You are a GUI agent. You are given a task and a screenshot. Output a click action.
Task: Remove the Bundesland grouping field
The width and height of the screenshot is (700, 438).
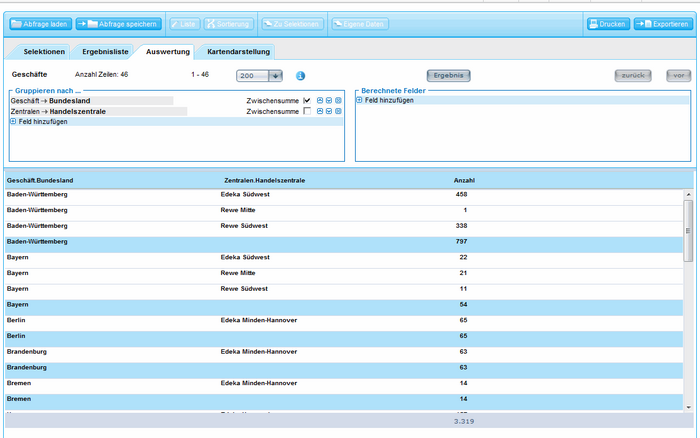point(338,100)
